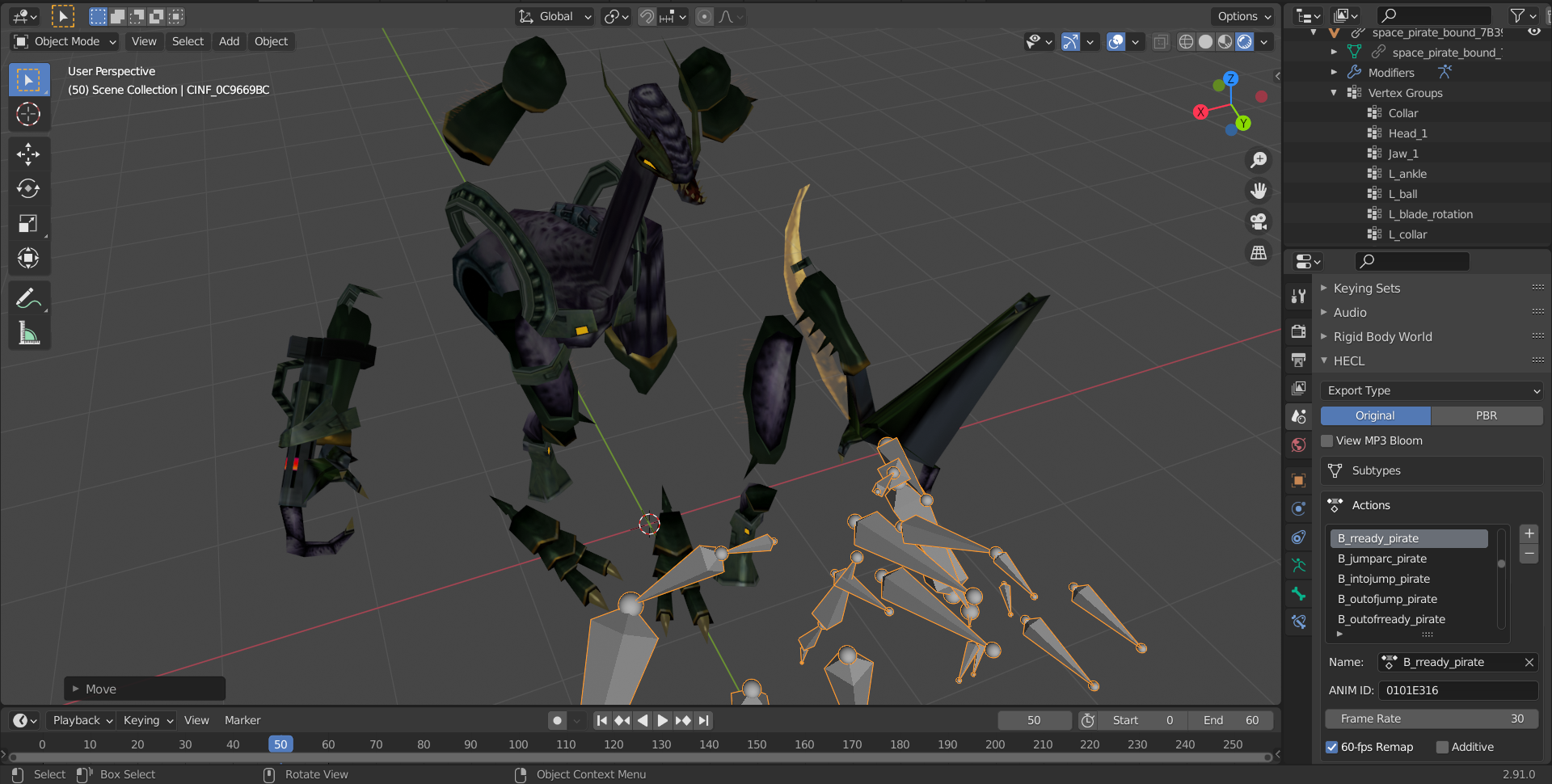Collapse the Vertex Groups tree

click(1334, 93)
